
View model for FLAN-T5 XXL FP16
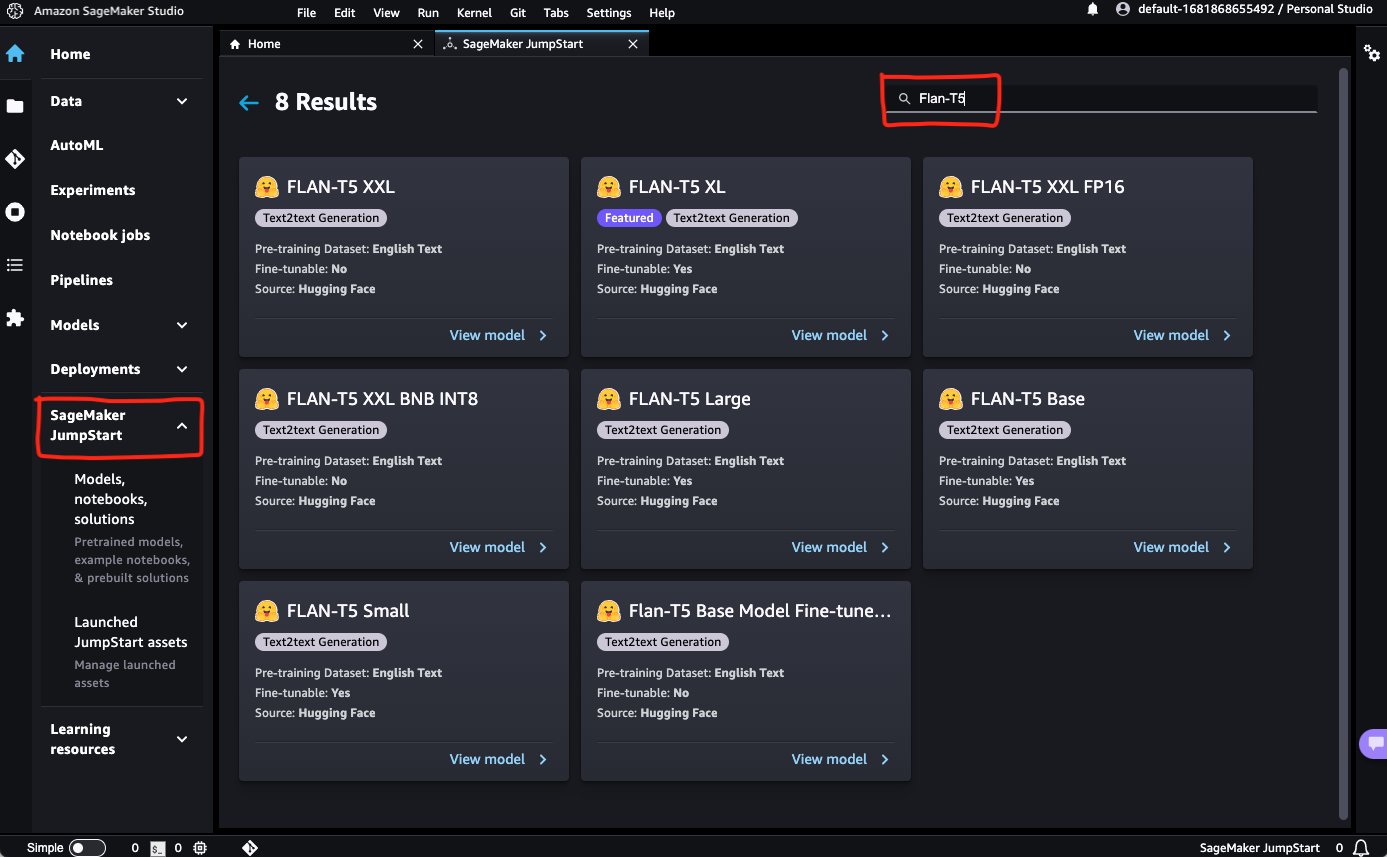point(1183,335)
